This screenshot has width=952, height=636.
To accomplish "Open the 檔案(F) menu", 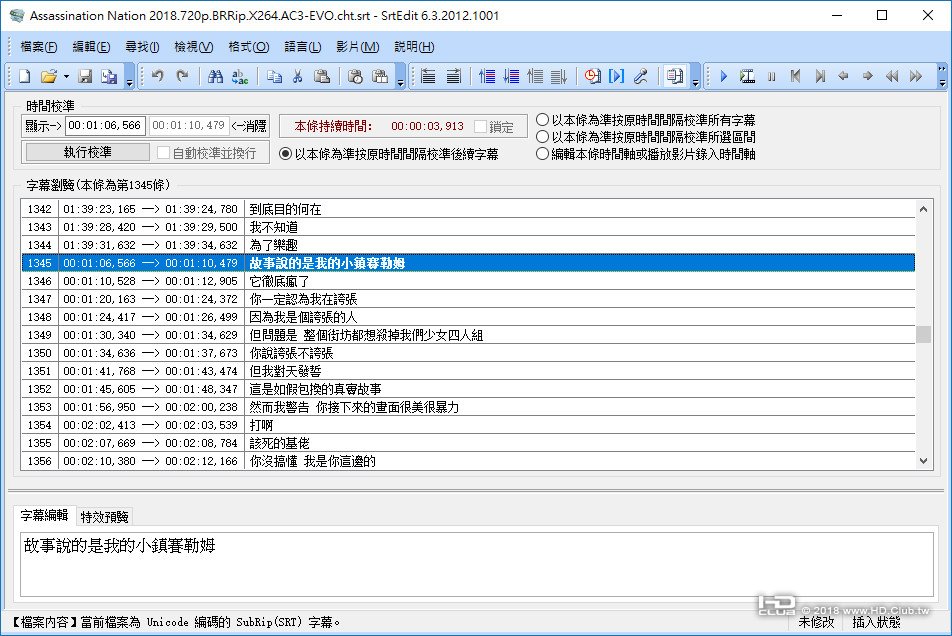I will [39, 47].
